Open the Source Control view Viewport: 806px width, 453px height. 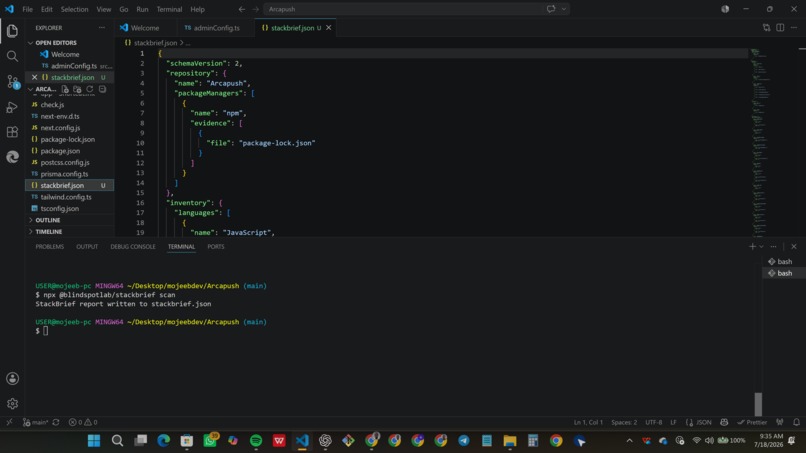[12, 82]
